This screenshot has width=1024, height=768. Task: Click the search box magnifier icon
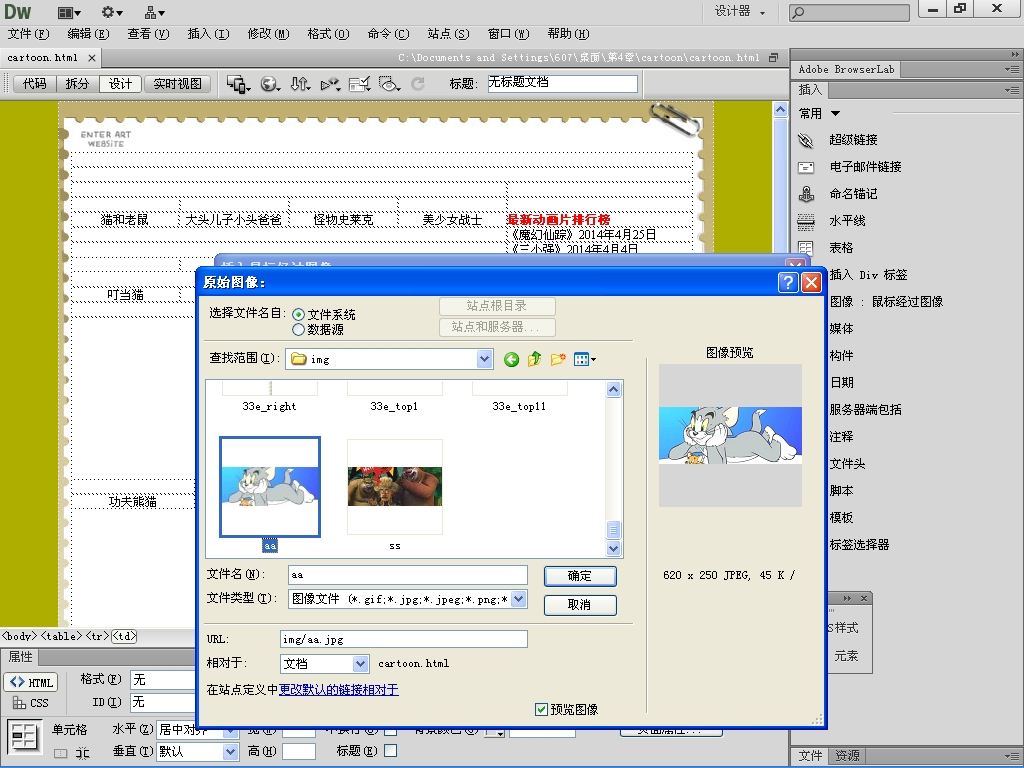799,12
